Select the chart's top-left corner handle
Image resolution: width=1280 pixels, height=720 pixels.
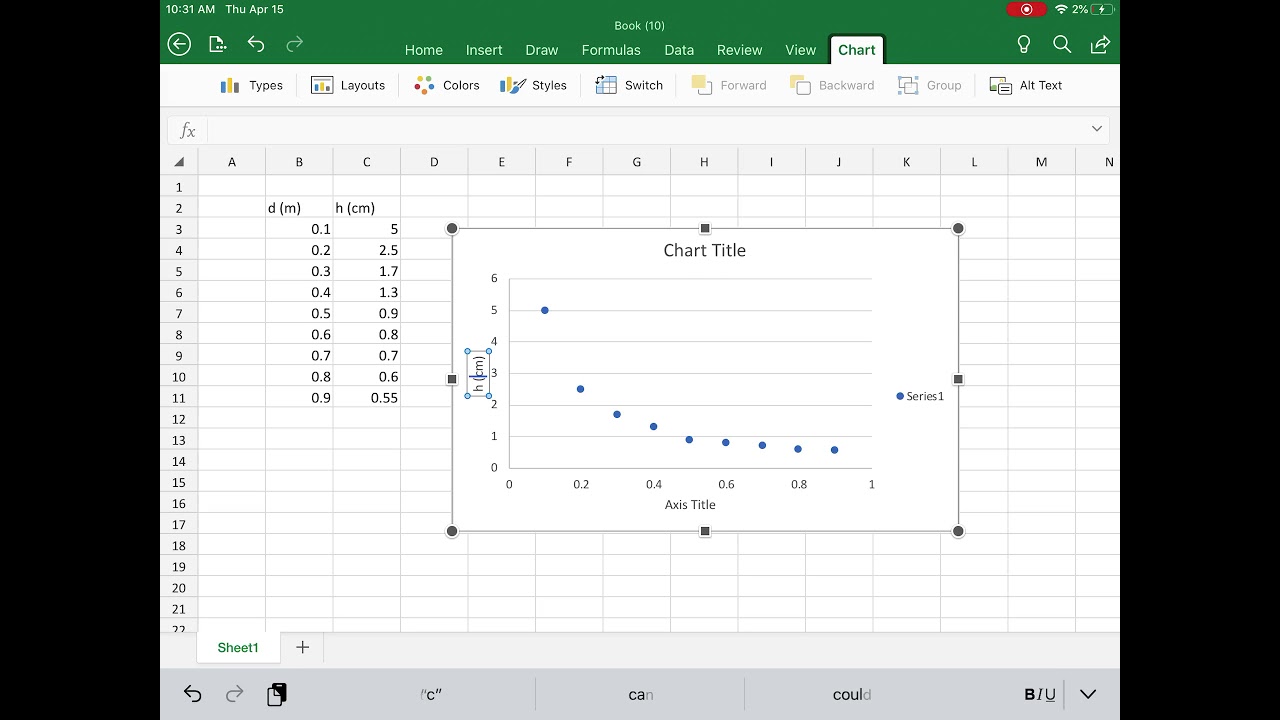452,229
